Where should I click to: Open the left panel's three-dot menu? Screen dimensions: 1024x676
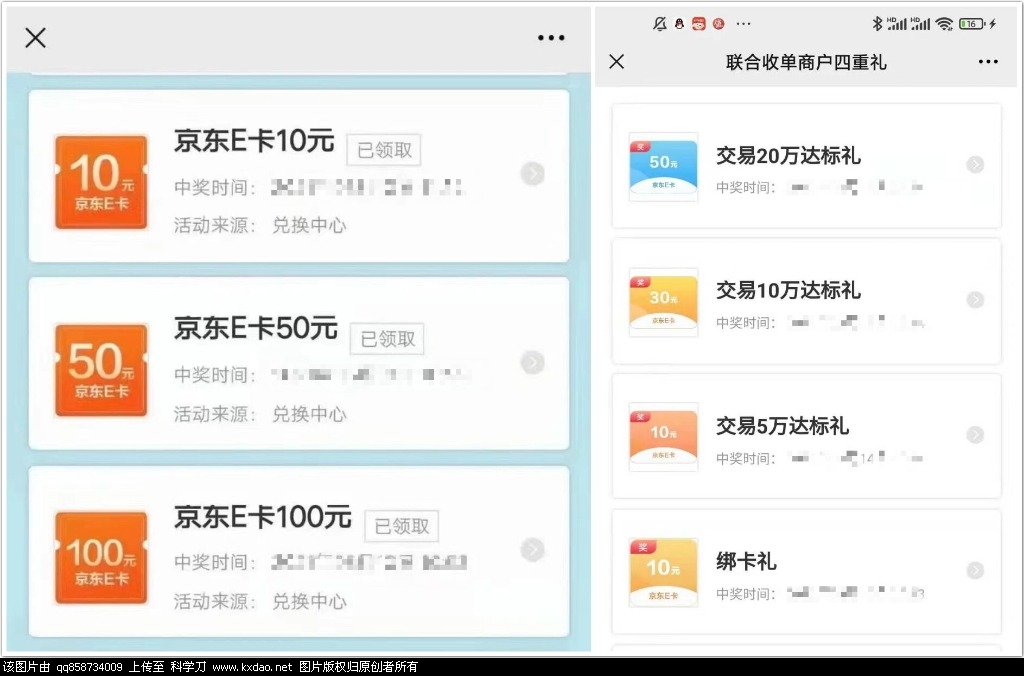coord(551,38)
